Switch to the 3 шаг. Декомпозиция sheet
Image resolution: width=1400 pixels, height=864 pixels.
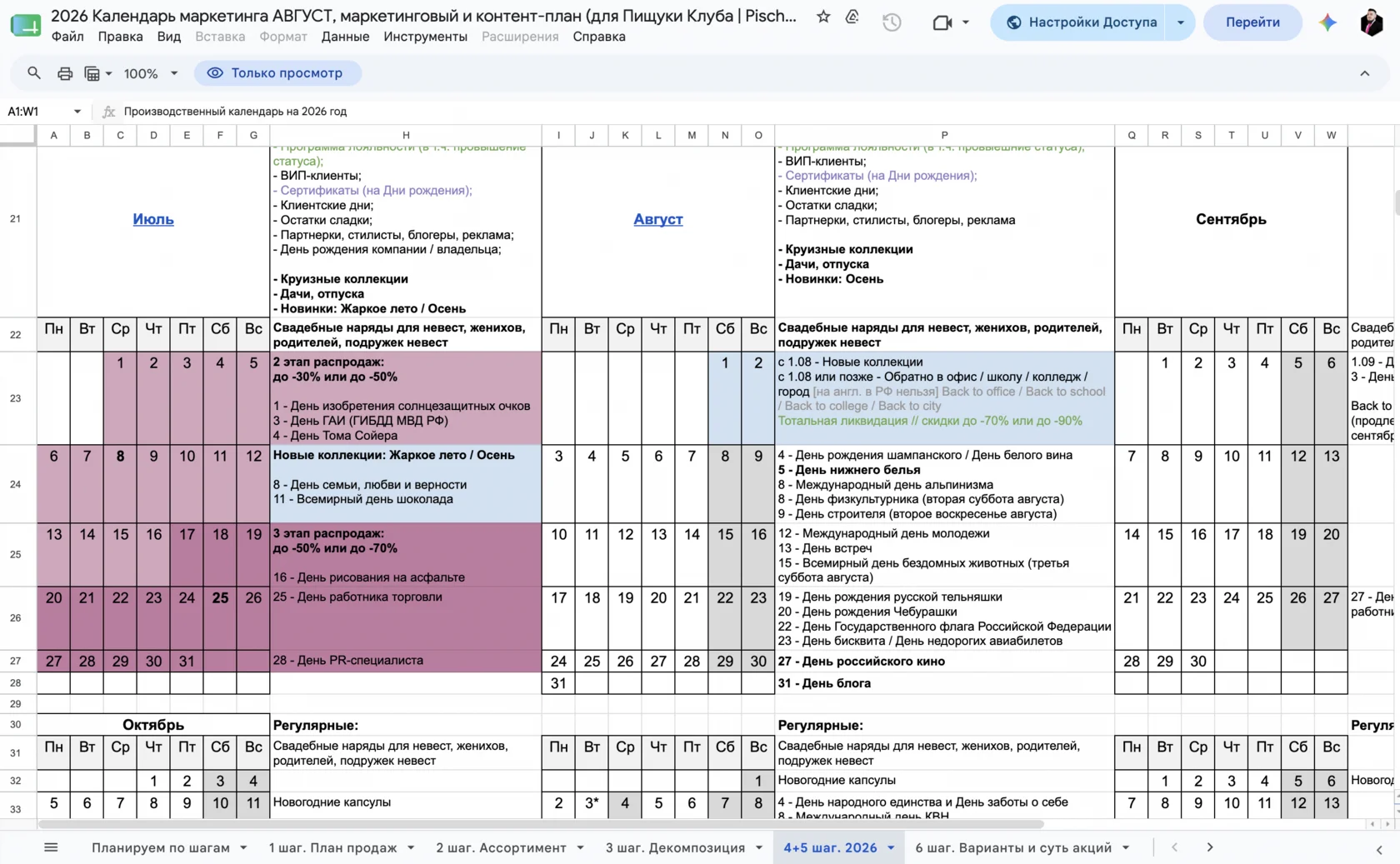click(675, 847)
